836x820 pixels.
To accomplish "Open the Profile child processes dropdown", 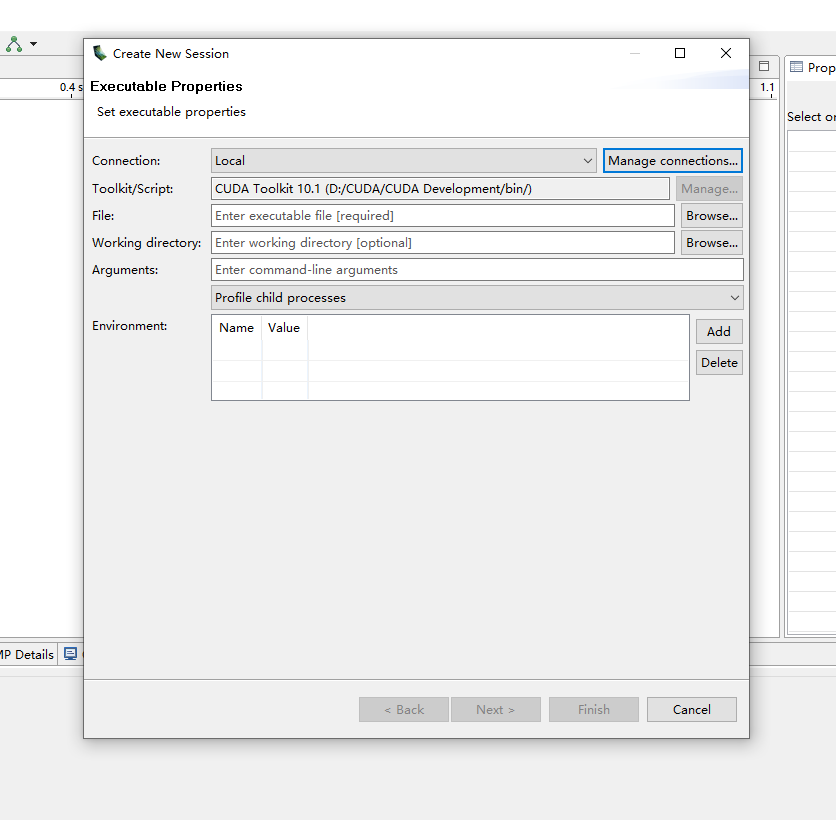I will click(735, 297).
